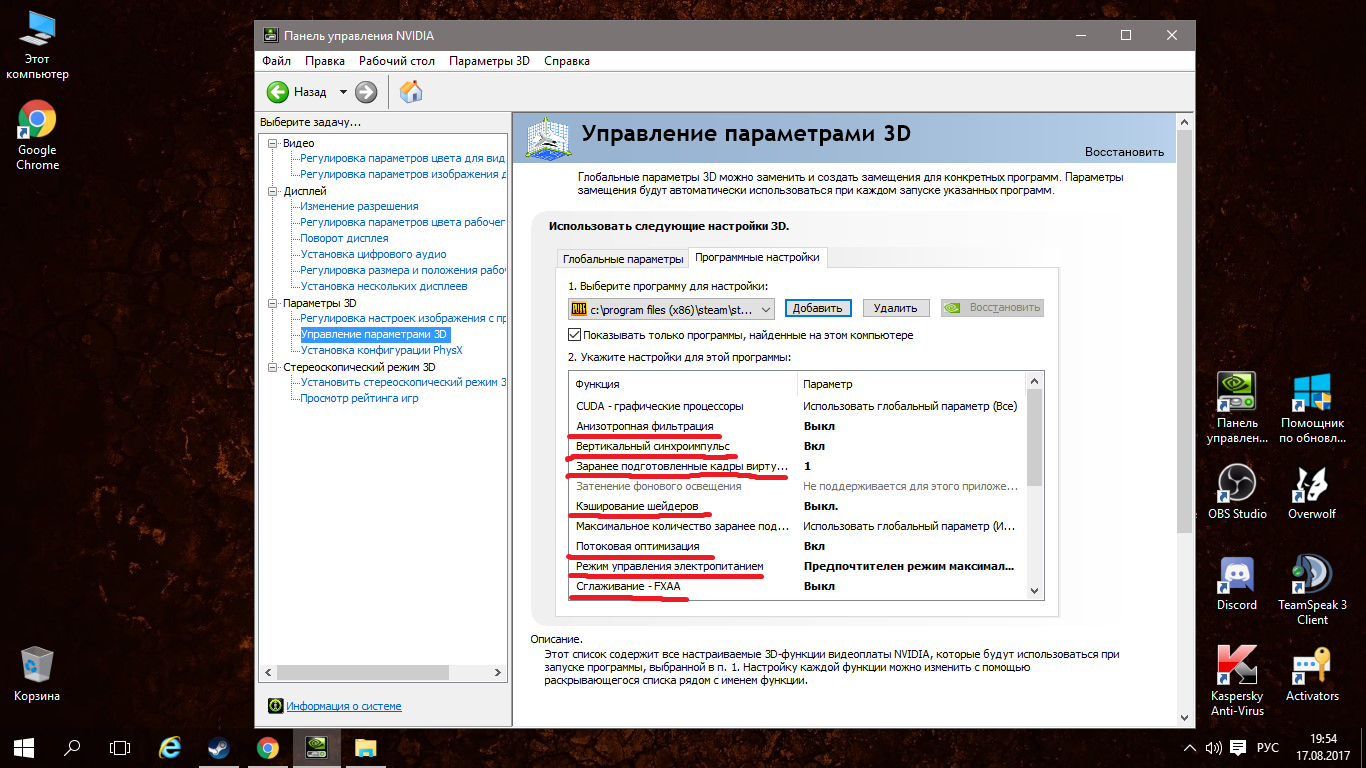Open the Правка menu
Image resolution: width=1366 pixels, height=768 pixels.
tap(325, 61)
